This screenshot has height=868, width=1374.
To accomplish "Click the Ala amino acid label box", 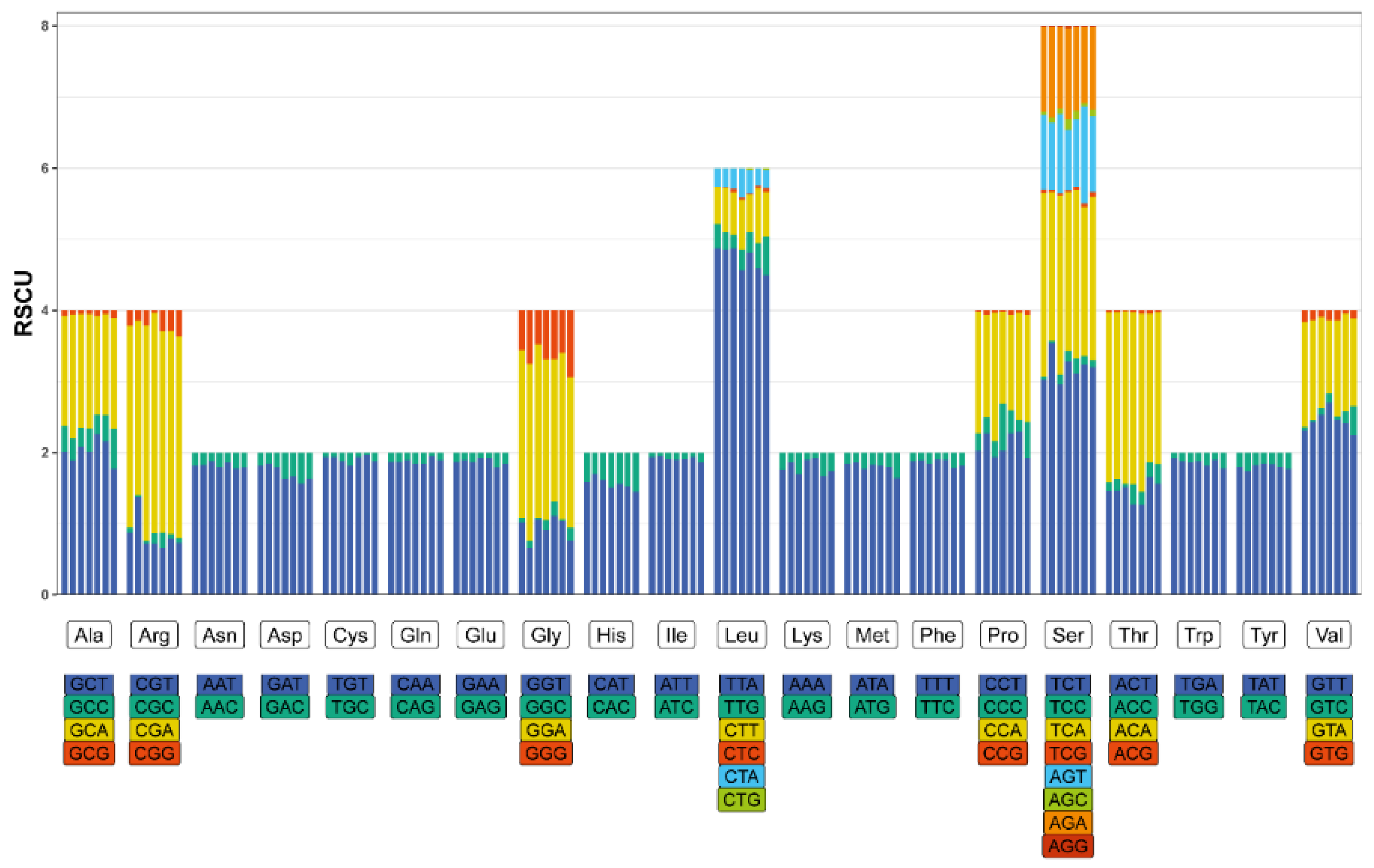I will pyautogui.click(x=89, y=634).
